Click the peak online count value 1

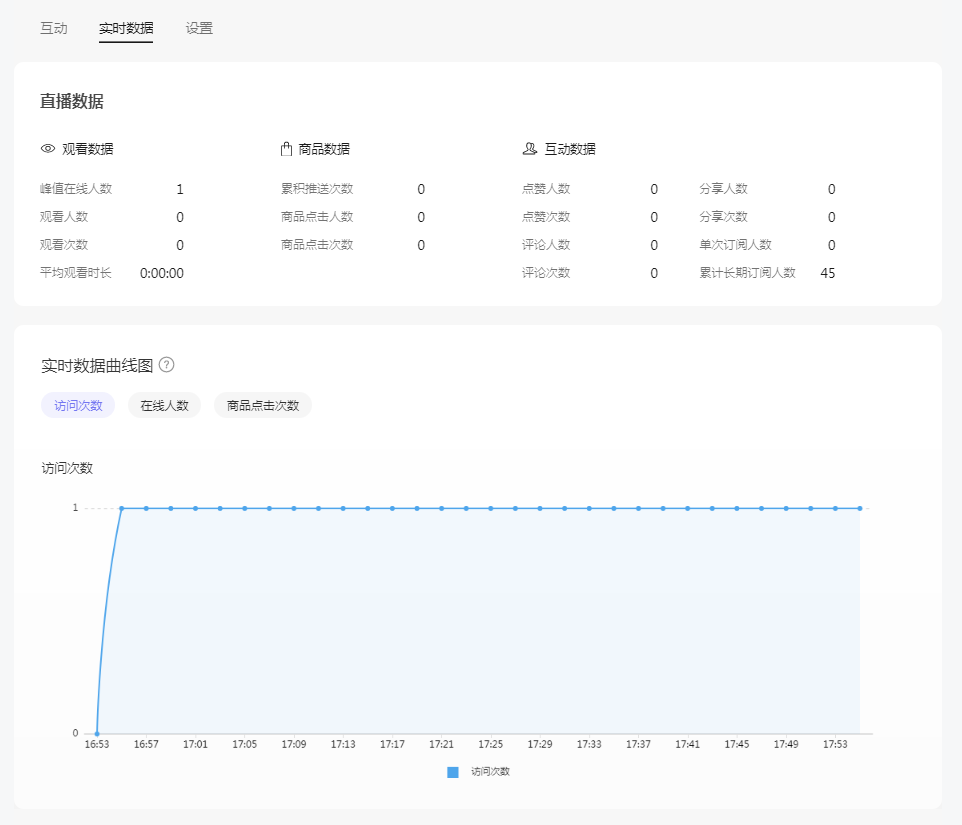182,189
